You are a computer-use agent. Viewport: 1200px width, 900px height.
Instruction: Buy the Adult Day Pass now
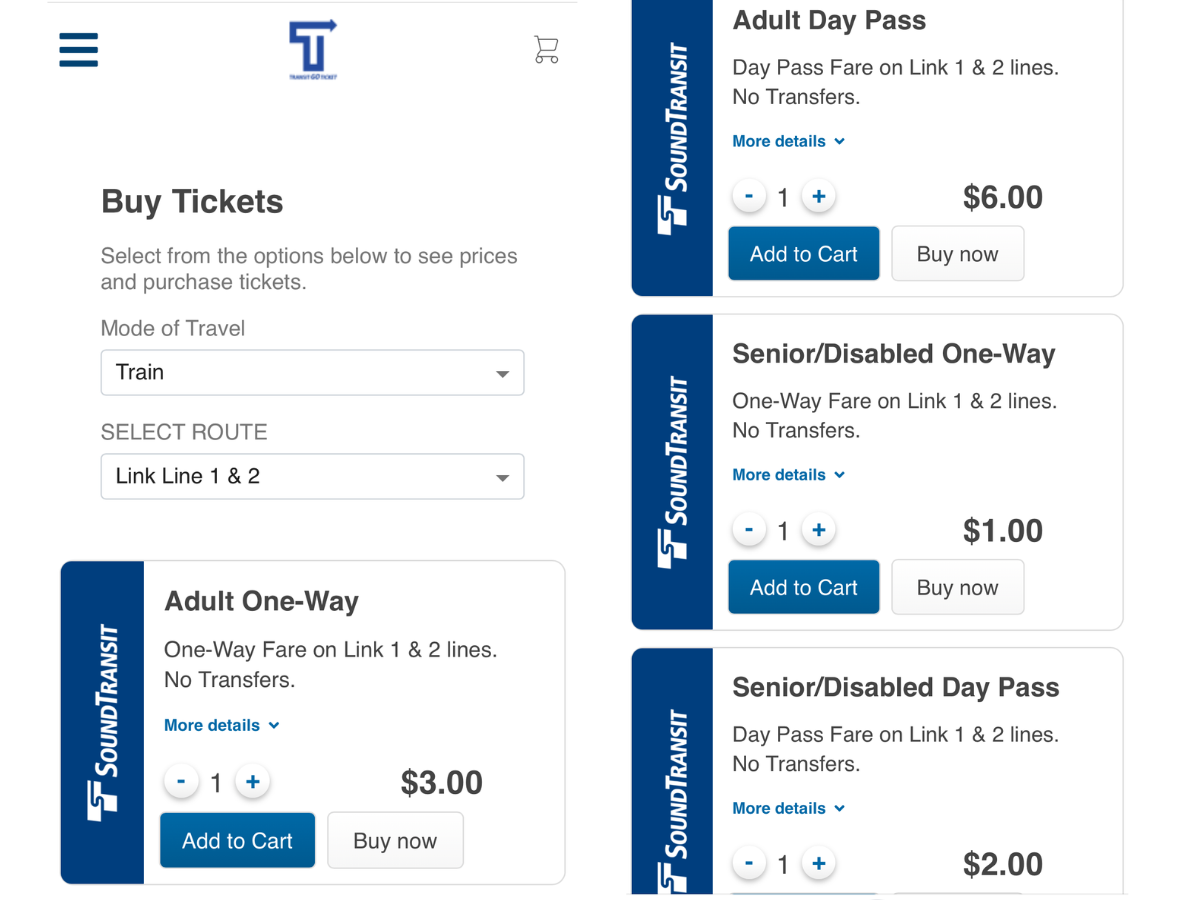tap(957, 254)
